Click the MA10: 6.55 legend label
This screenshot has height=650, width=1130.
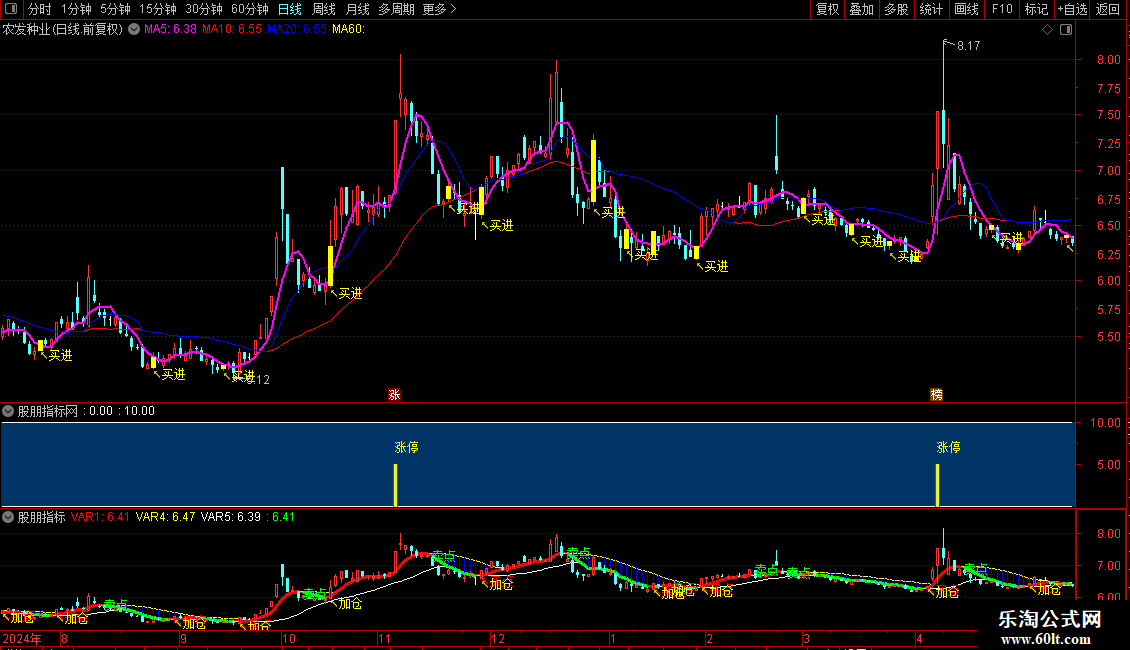[231, 29]
